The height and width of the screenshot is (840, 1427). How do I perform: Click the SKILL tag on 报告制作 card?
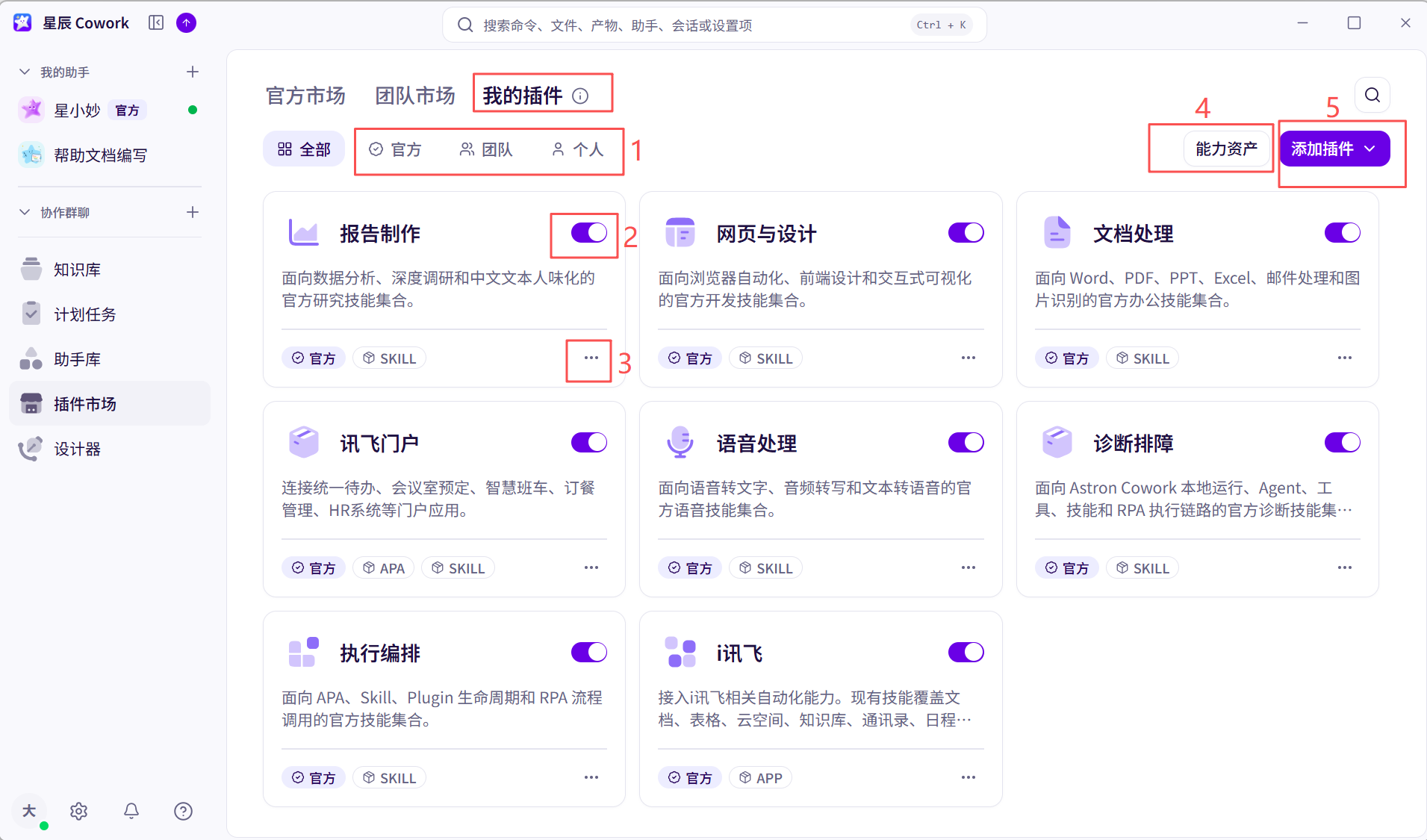click(390, 358)
